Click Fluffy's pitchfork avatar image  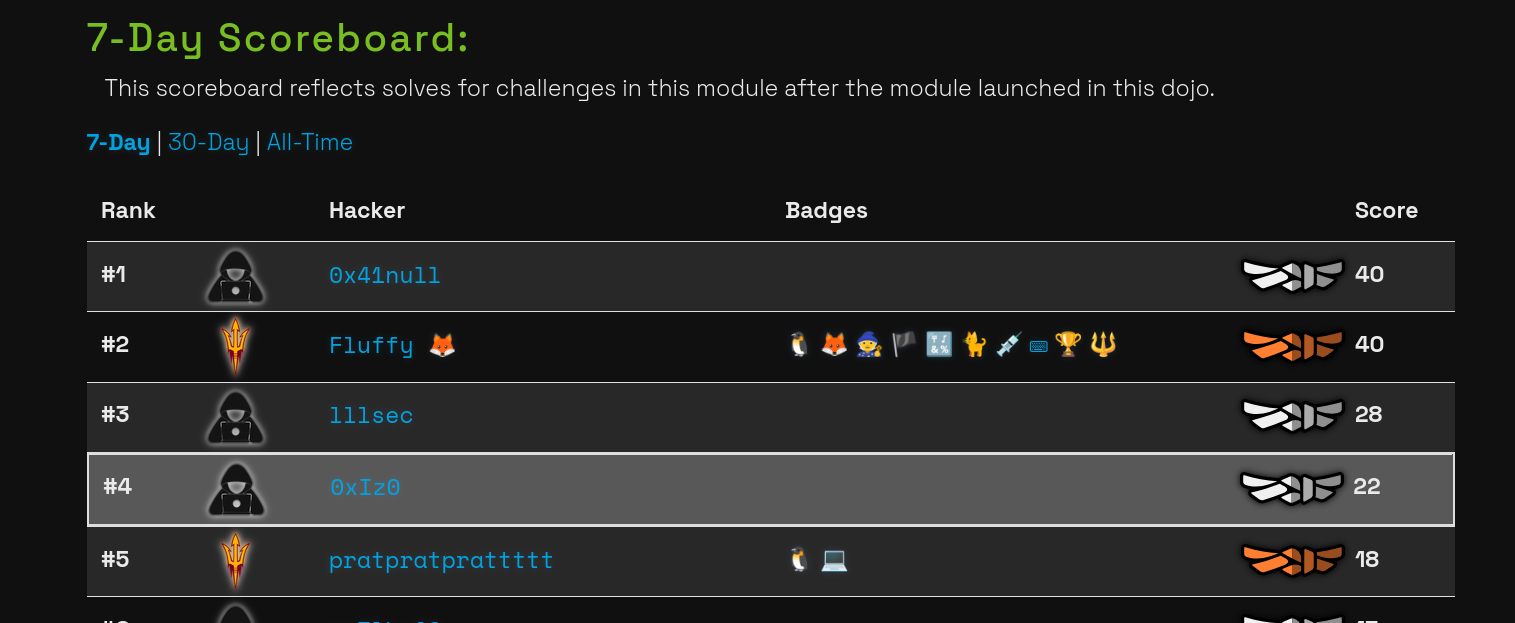[235, 346]
